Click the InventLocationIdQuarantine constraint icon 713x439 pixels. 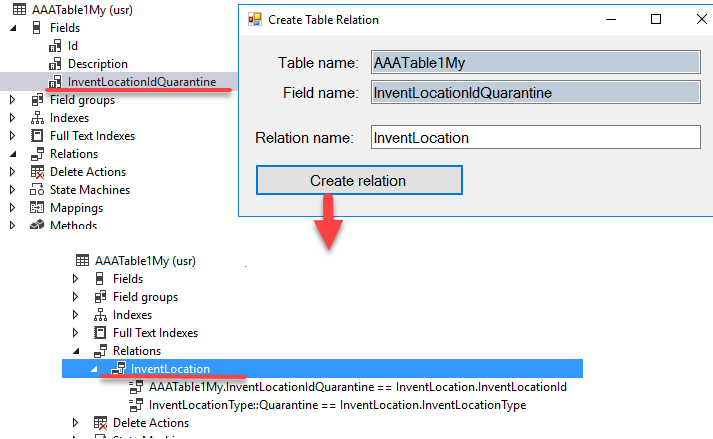(x=136, y=387)
